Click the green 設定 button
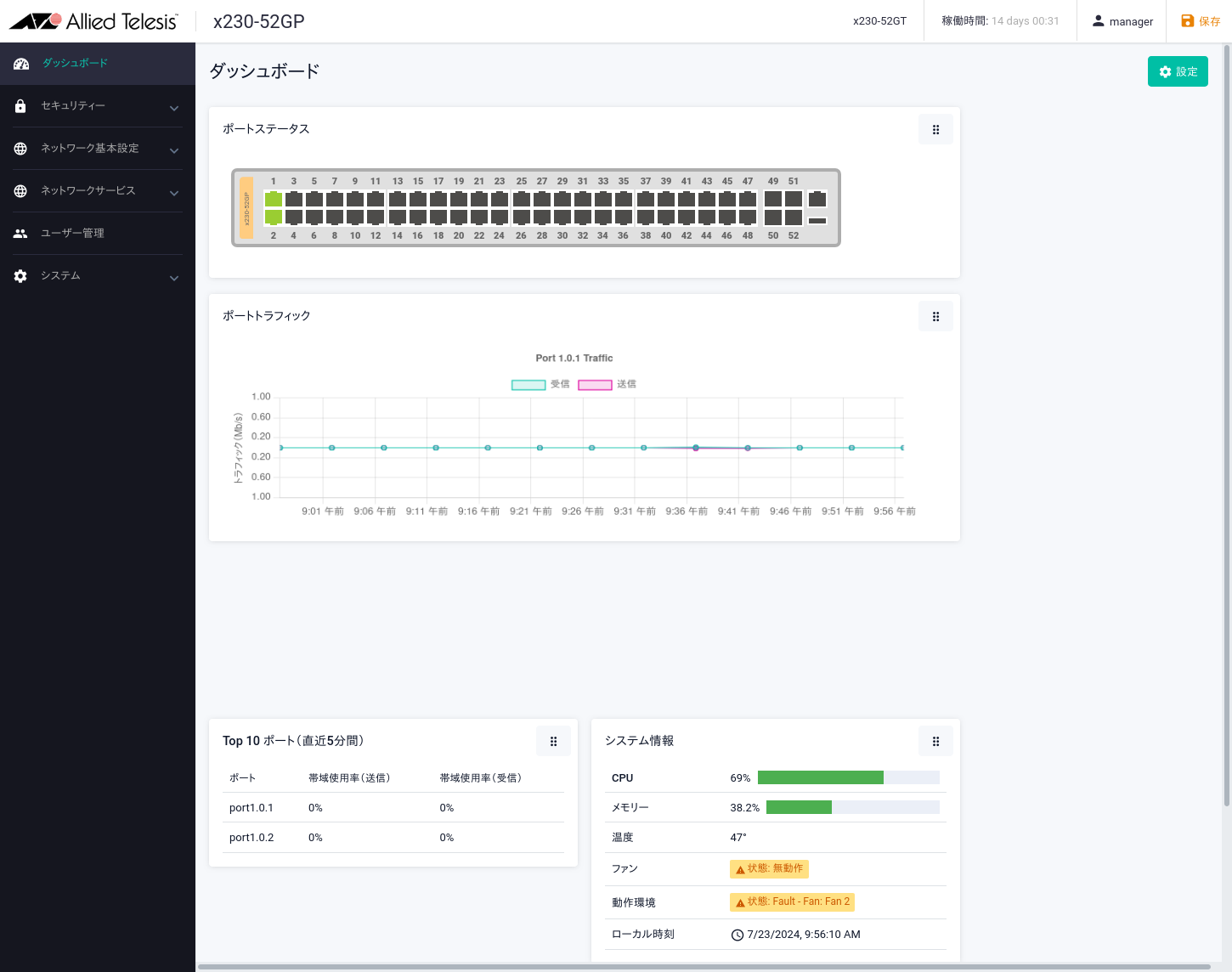The image size is (1232, 972). (1178, 72)
